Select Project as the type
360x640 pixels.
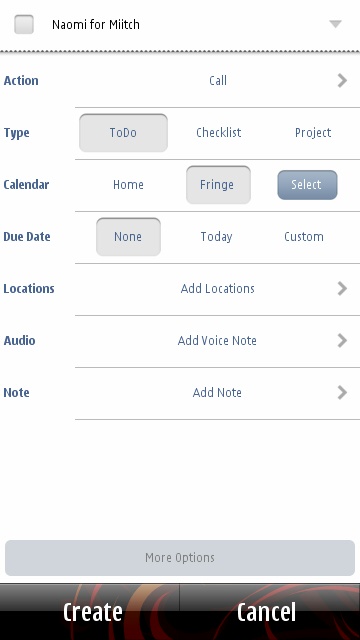(x=313, y=133)
